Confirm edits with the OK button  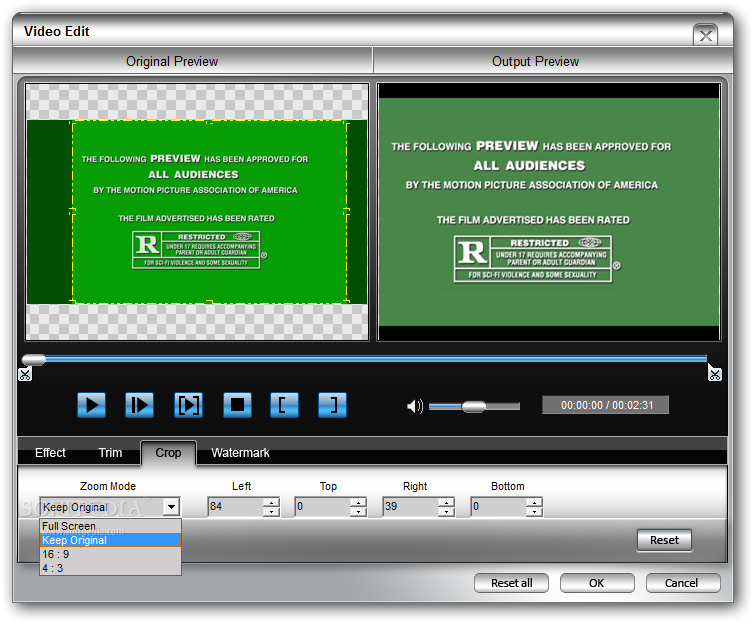[x=597, y=583]
